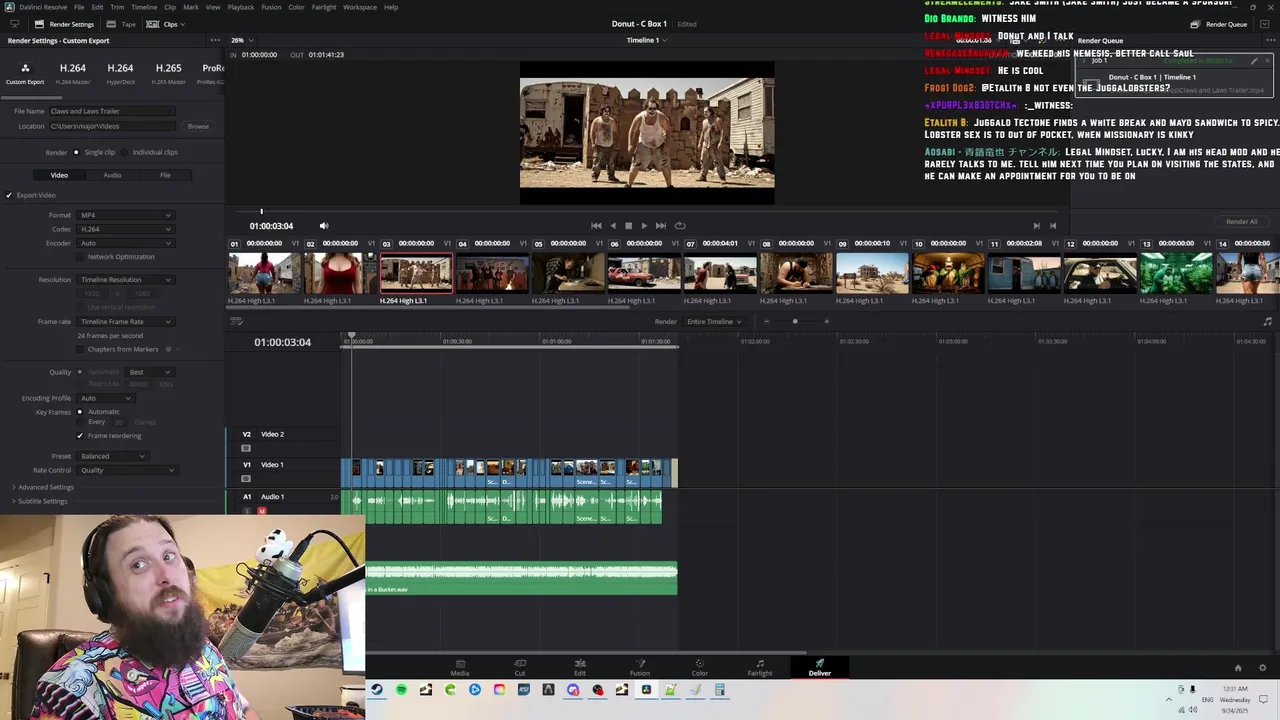Viewport: 1280px width, 720px height.
Task: Open the Render range Entire Timeline dropdown
Action: [714, 322]
